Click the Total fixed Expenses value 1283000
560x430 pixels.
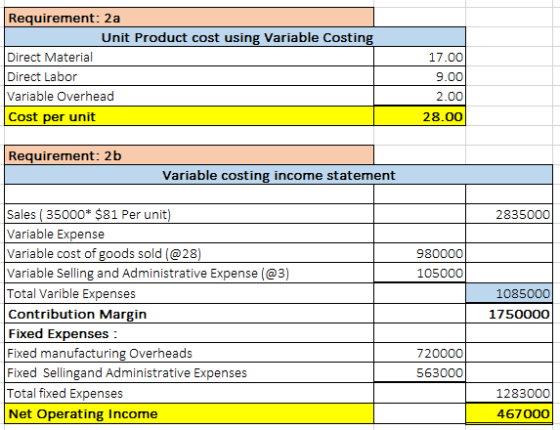point(509,393)
